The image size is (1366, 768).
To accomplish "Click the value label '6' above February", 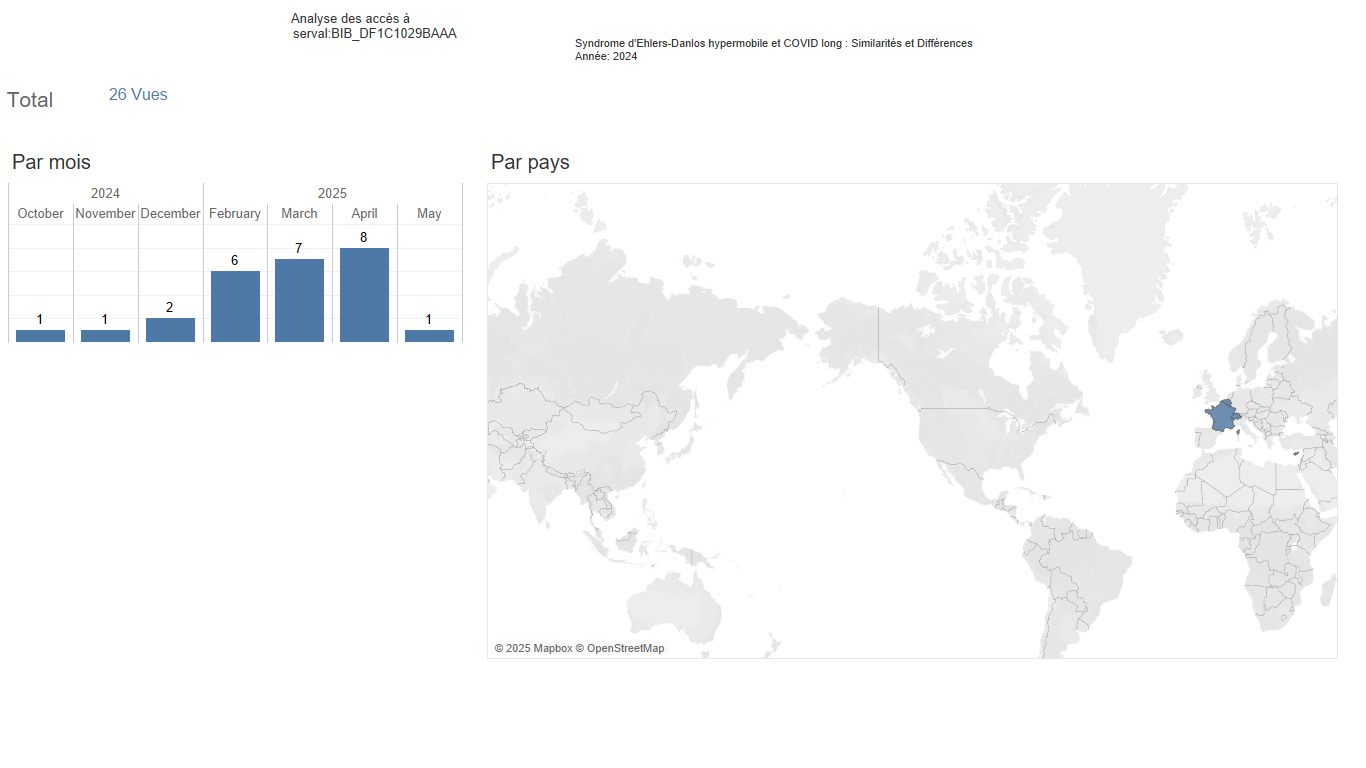I will tap(235, 260).
